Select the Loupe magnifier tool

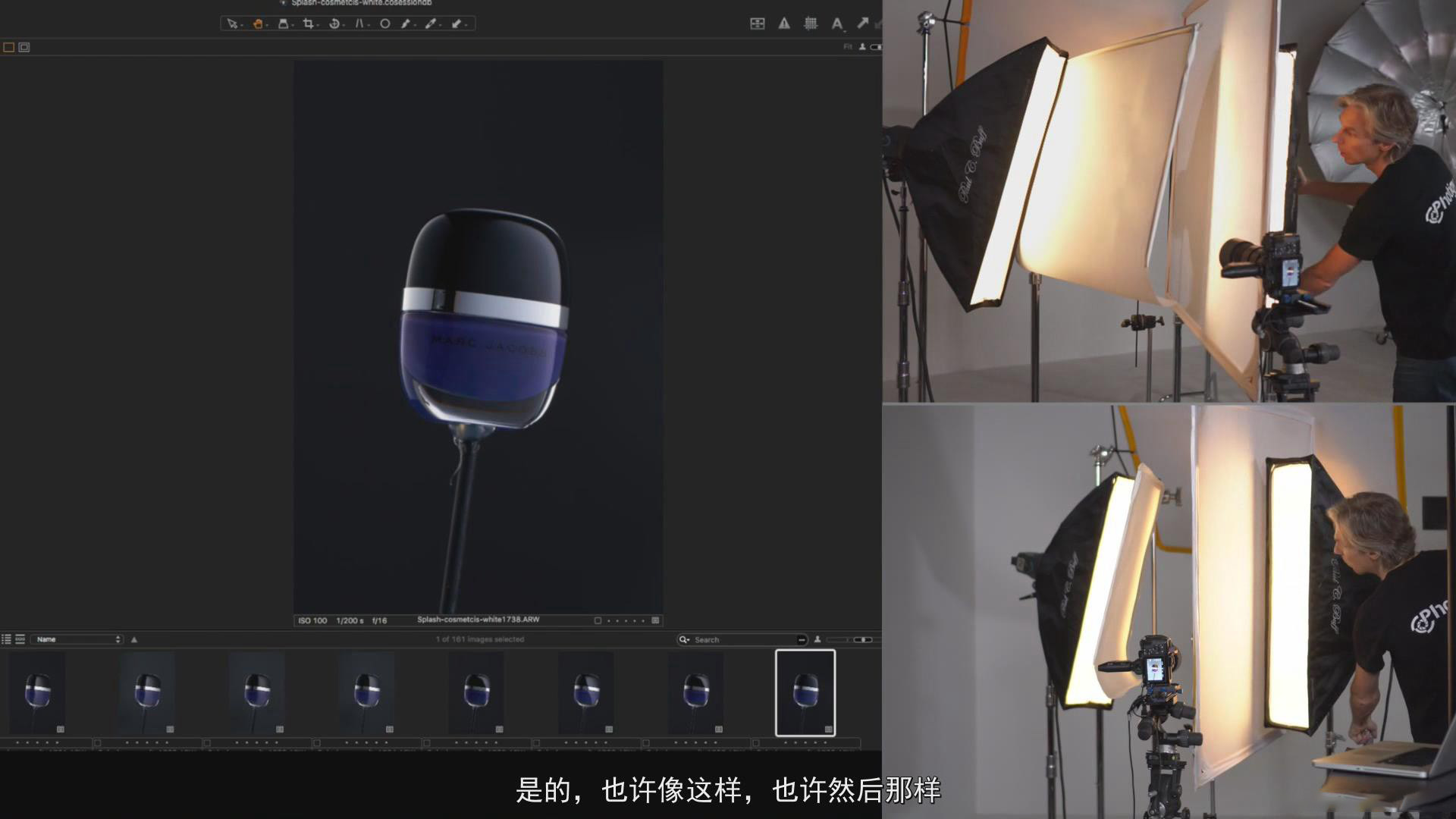[x=284, y=24]
